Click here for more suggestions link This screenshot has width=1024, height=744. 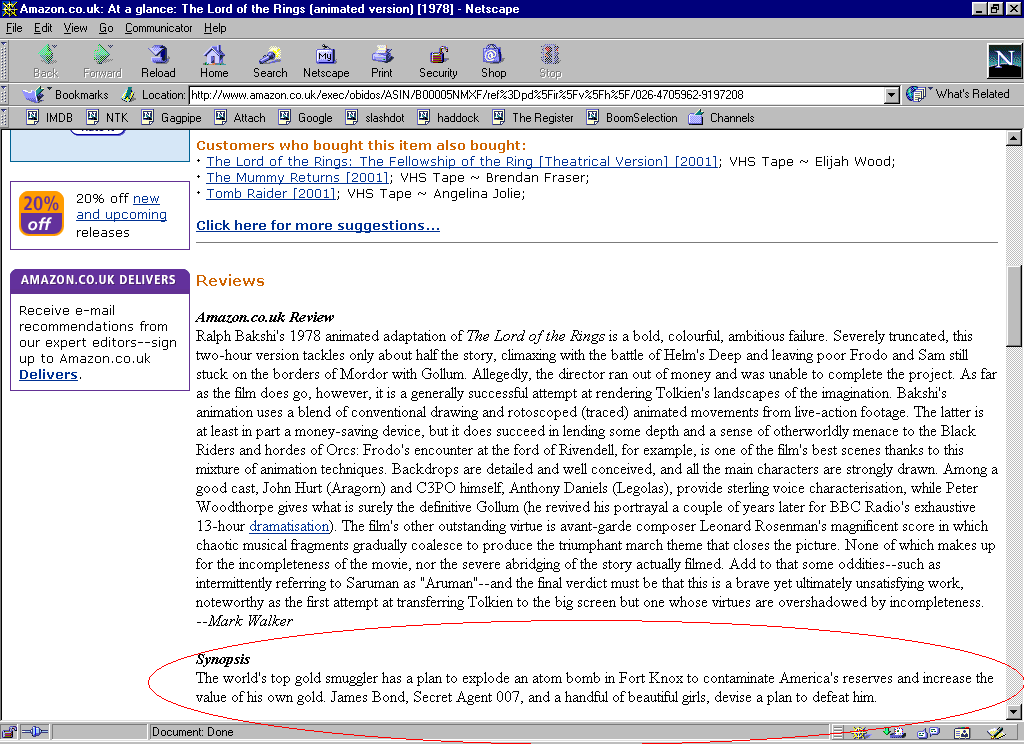coord(318,225)
